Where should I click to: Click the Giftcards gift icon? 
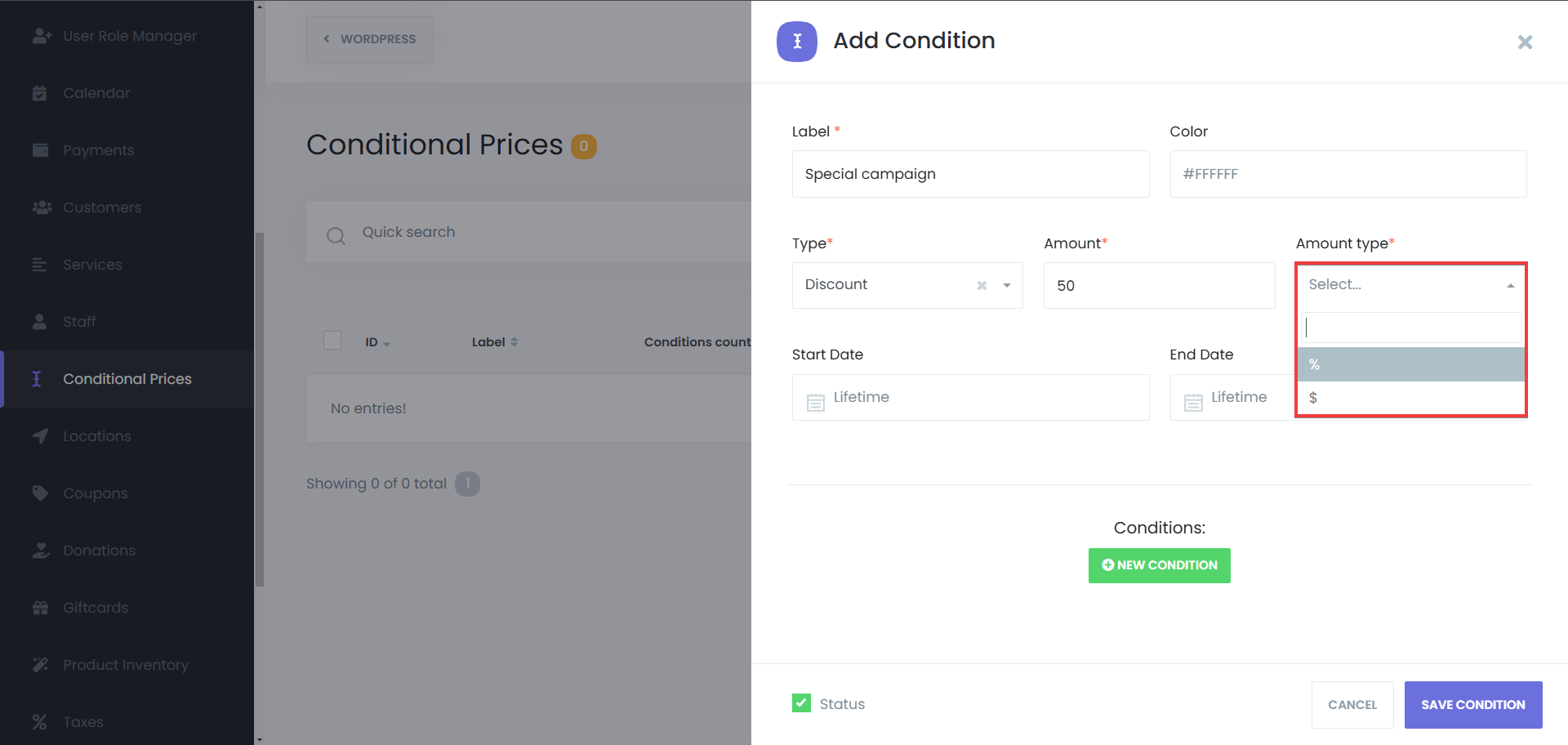pyautogui.click(x=40, y=608)
